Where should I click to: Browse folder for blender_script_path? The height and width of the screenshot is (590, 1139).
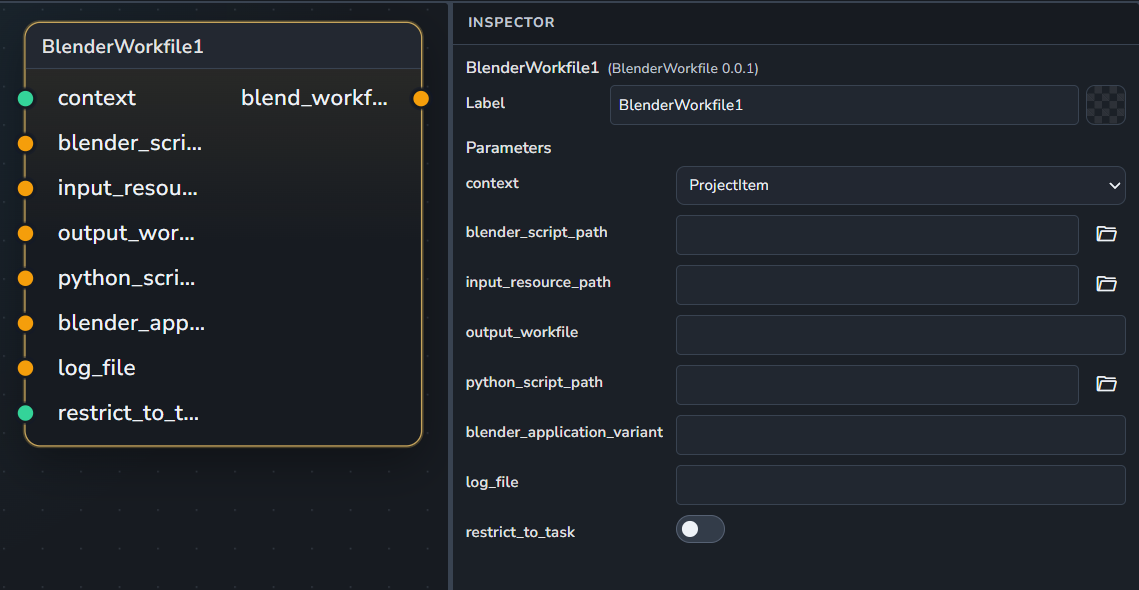(x=1106, y=234)
